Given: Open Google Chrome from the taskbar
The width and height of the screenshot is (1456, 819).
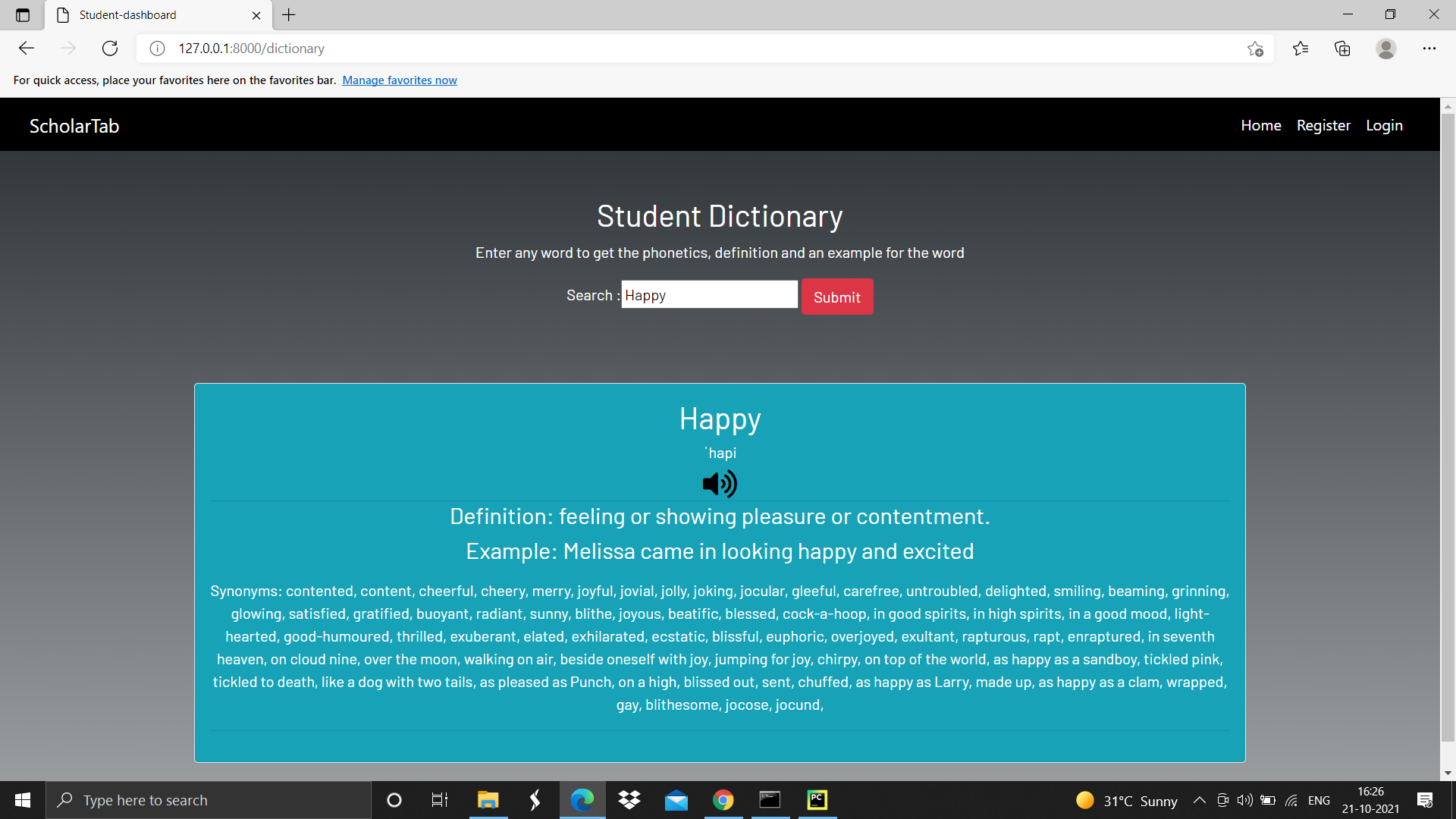Looking at the screenshot, I should click(x=723, y=800).
